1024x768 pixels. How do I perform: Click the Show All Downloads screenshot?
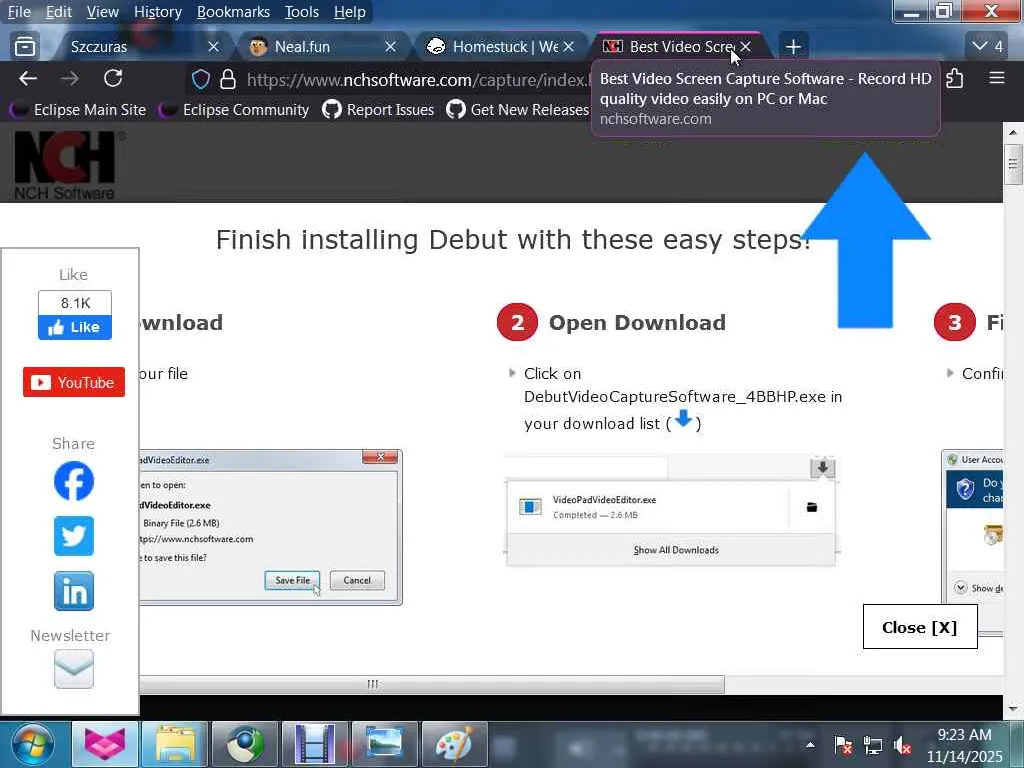(671, 511)
